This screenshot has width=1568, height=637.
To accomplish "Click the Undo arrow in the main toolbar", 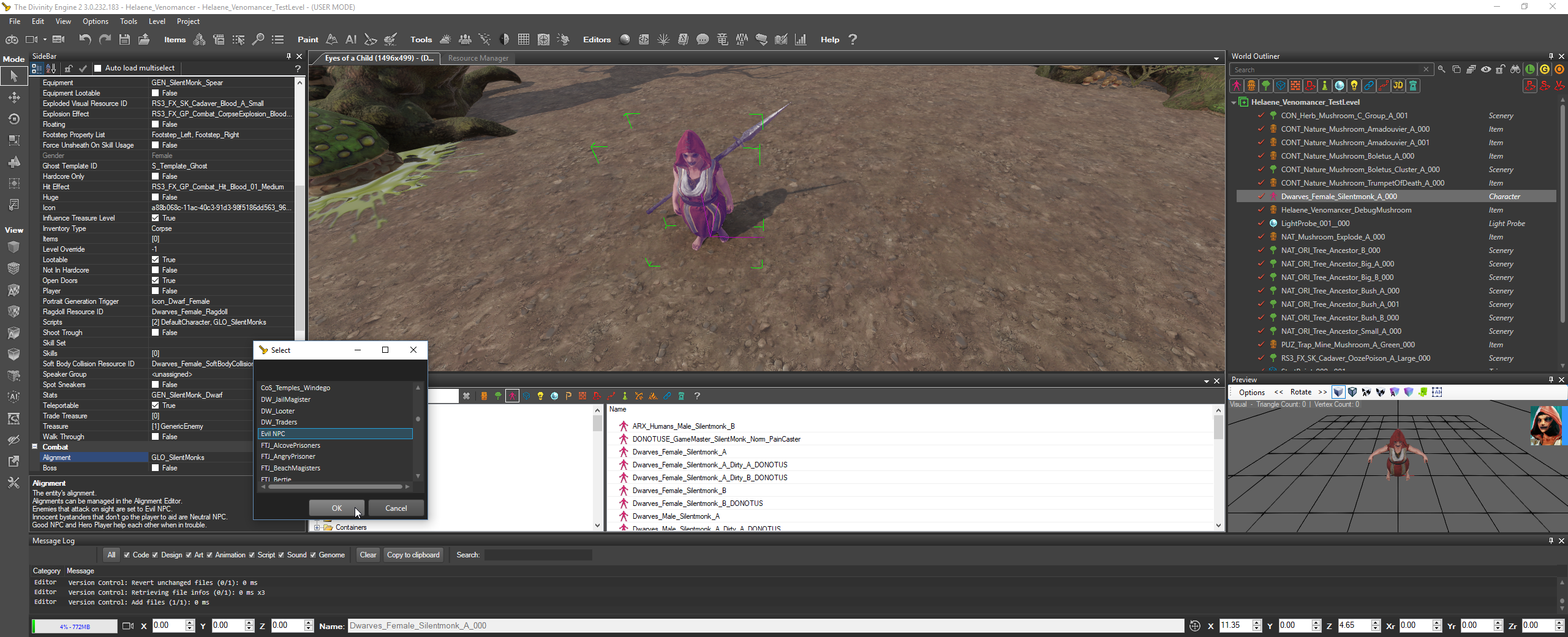I will (85, 39).
